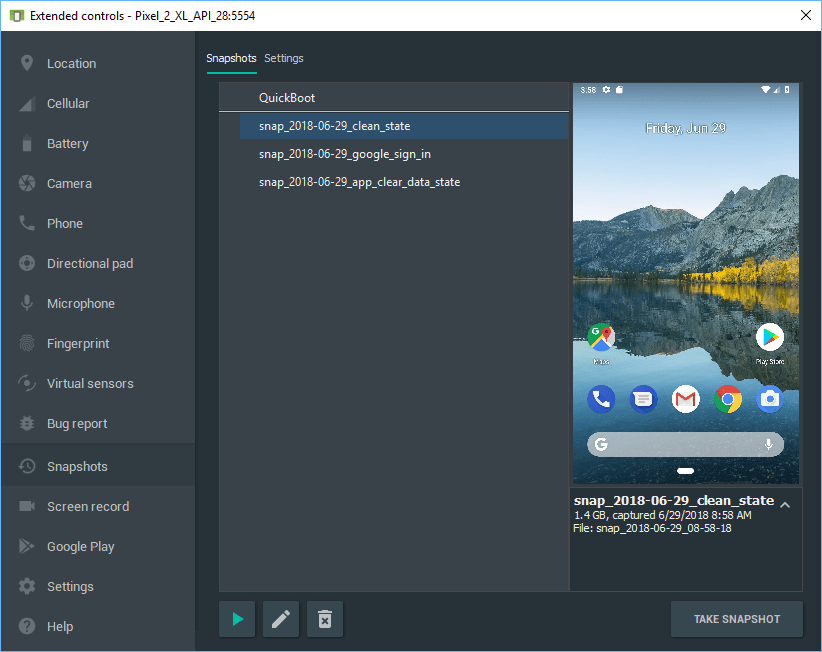Load the selected snapshot
The image size is (822, 652).
[236, 619]
